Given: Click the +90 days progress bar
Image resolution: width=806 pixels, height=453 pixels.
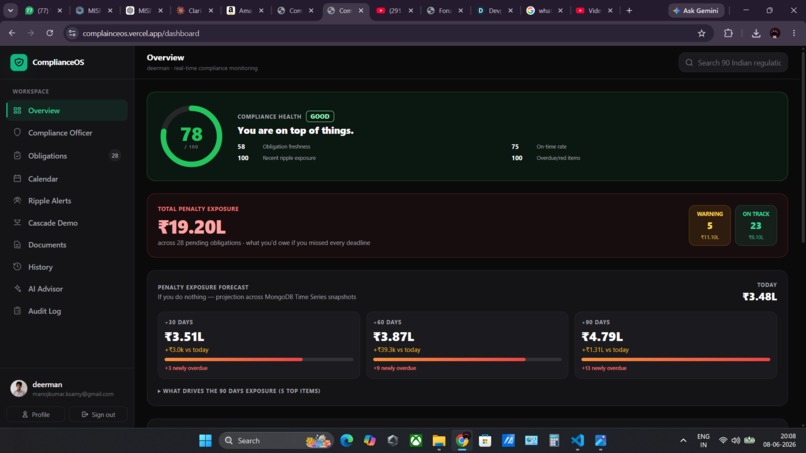Looking at the screenshot, I should tap(675, 359).
